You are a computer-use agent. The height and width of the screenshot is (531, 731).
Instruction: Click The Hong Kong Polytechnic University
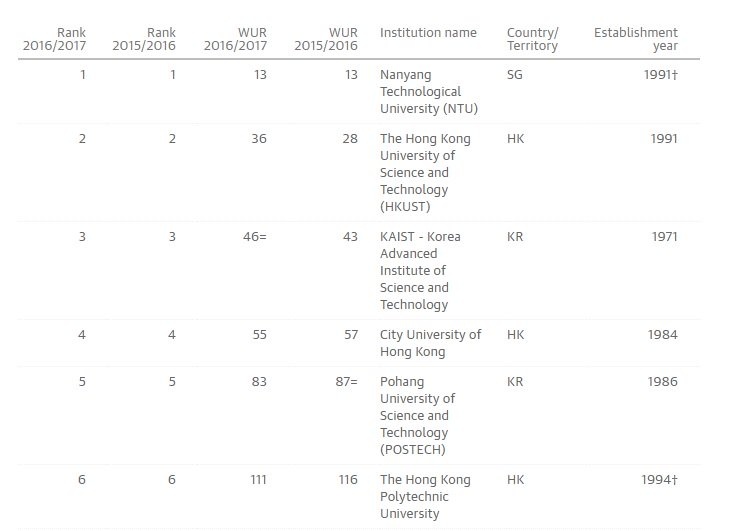coord(425,496)
